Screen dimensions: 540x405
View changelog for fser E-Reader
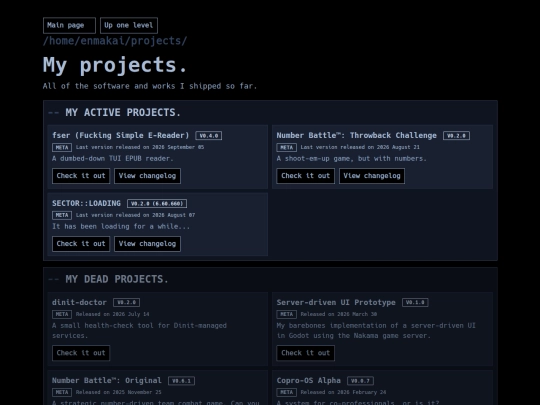[x=147, y=176]
